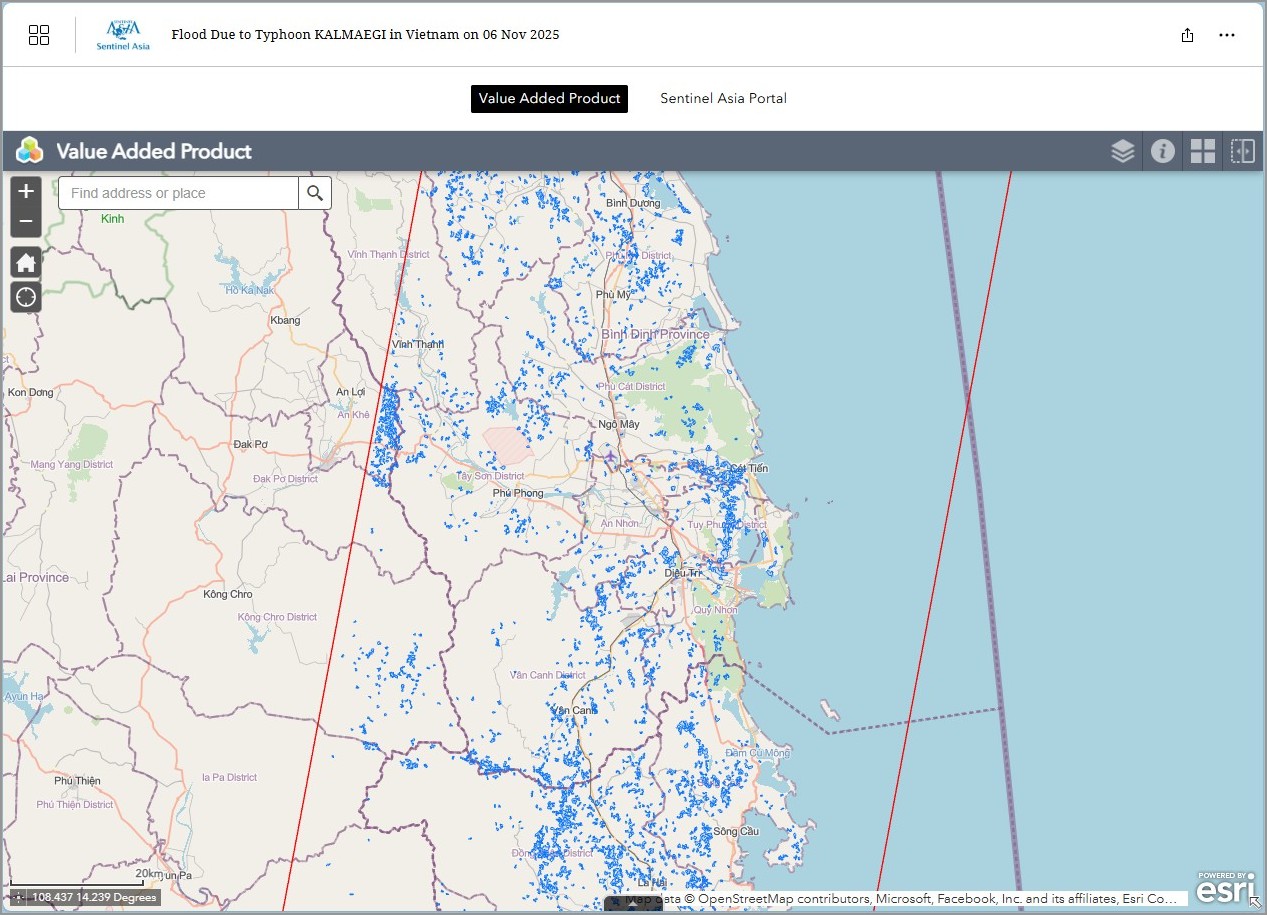The height and width of the screenshot is (915, 1267).
Task: Zoom out of the map
Action: 26,221
